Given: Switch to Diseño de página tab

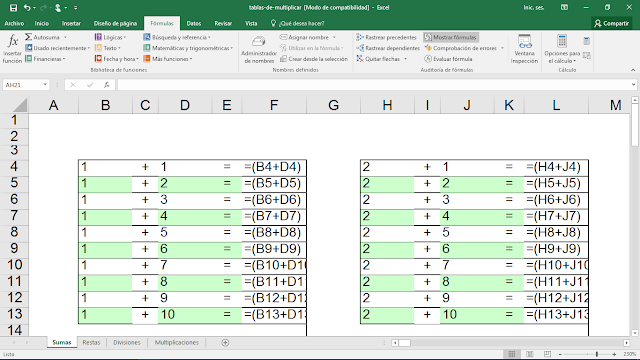Looking at the screenshot, I should (115, 23).
